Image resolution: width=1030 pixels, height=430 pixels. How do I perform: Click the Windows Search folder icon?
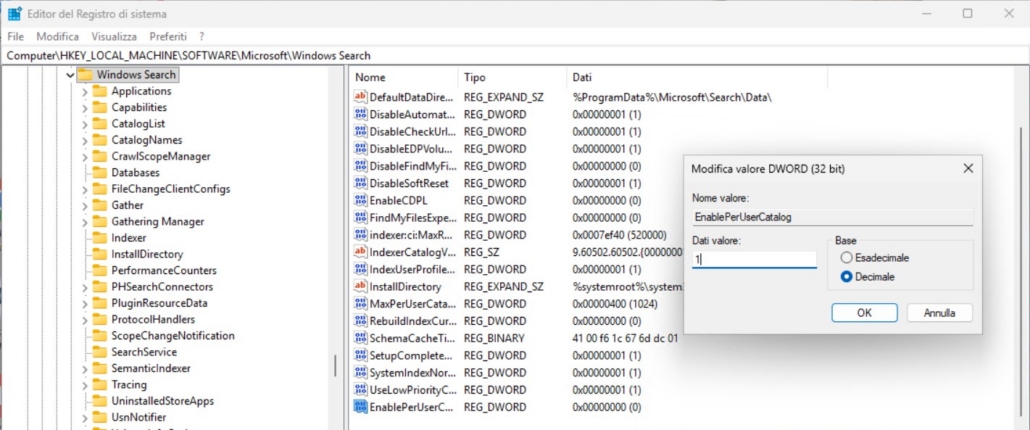pyautogui.click(x=85, y=75)
